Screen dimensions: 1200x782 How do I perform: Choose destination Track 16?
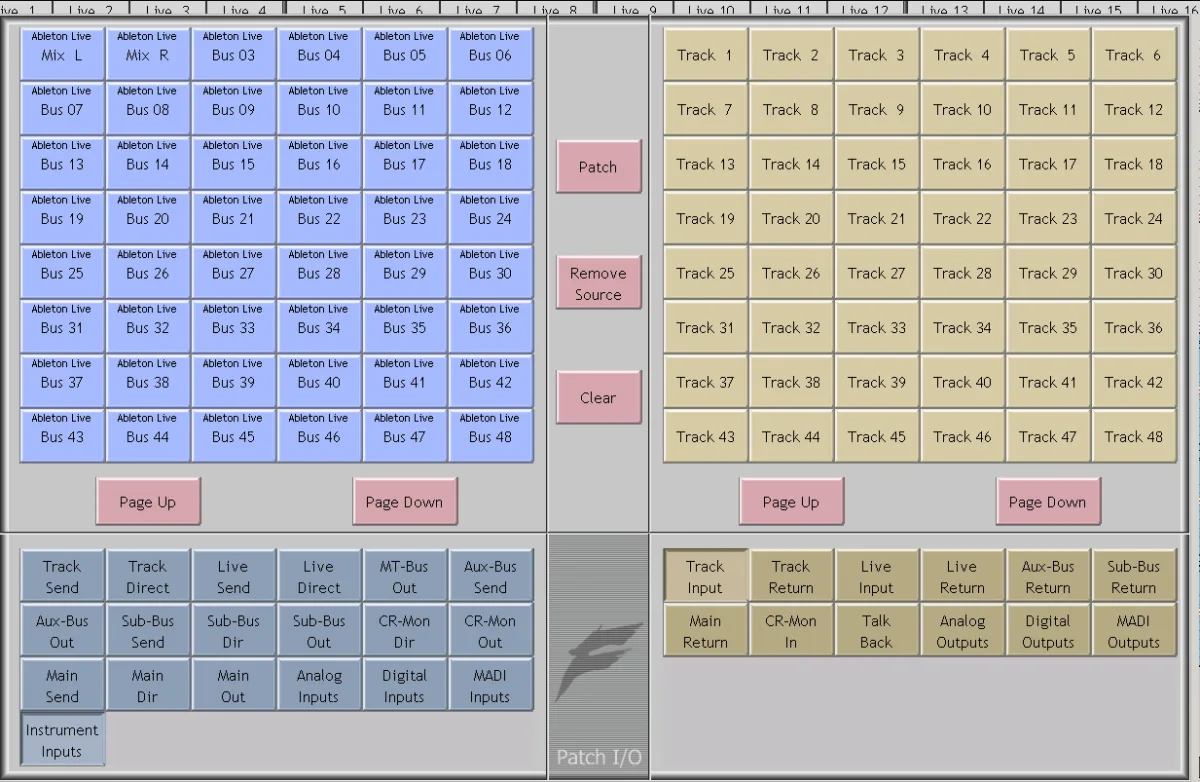point(962,163)
